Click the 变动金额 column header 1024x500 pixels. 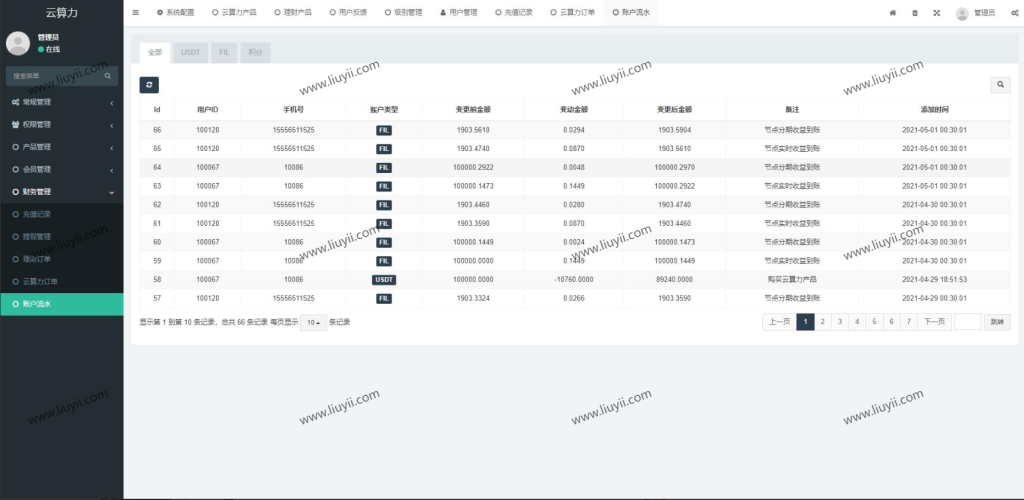tap(574, 110)
